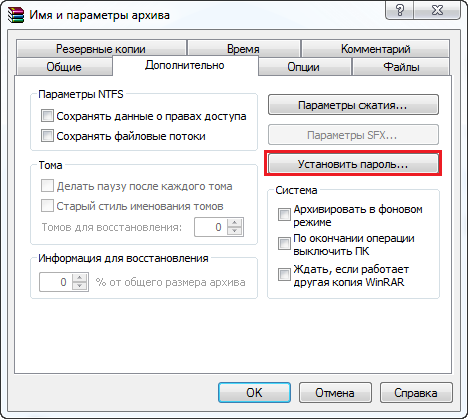The height and width of the screenshot is (419, 468).
Task: Click the Отмена button
Action: point(335,393)
